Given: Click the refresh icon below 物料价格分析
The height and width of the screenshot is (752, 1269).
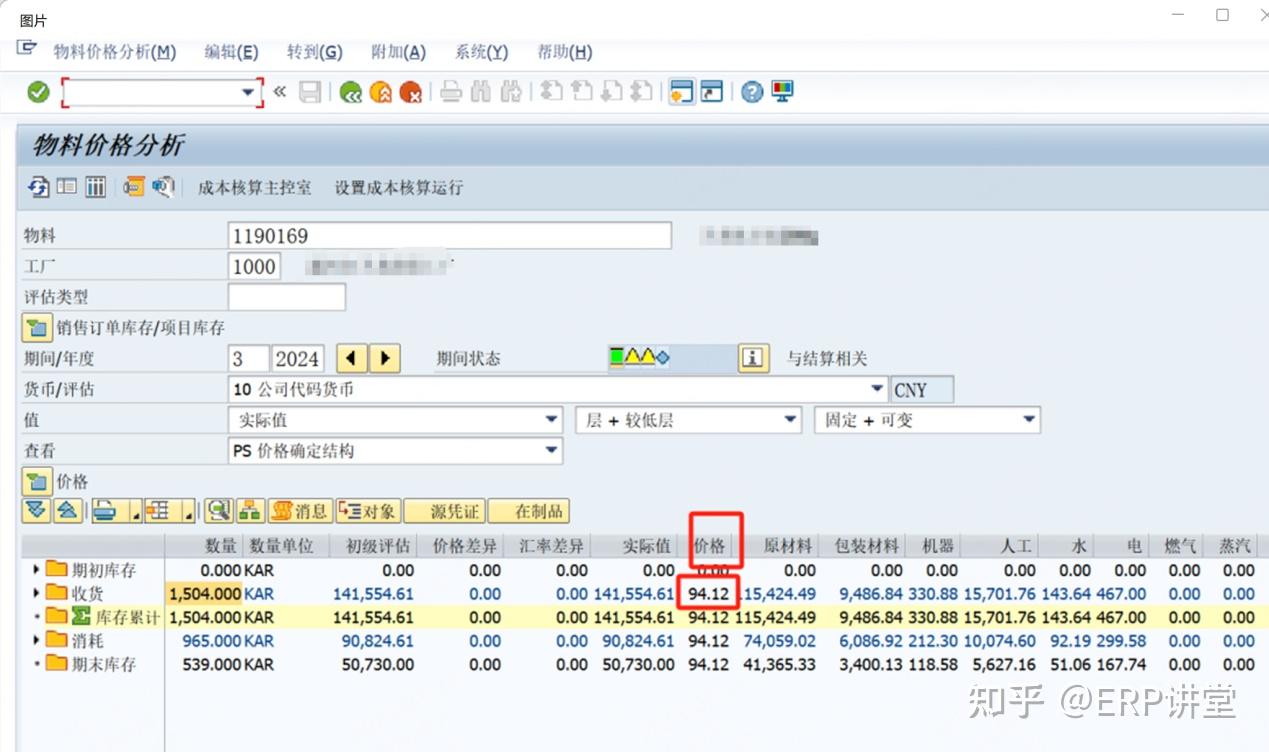Looking at the screenshot, I should point(38,187).
